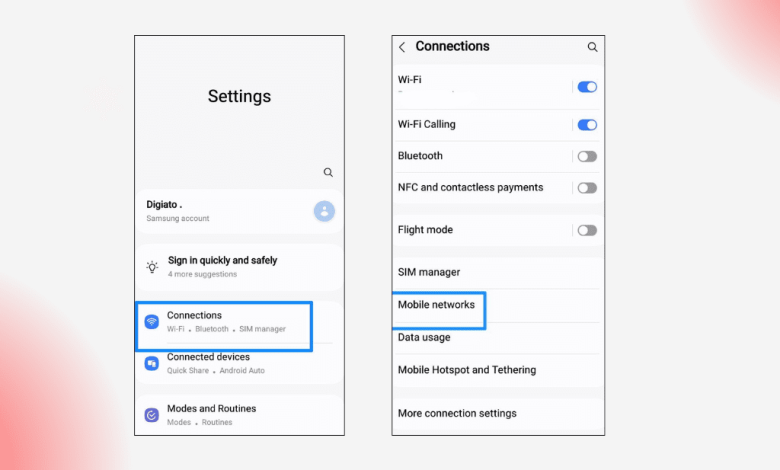
Task: Select Mobile Hotspot and Tethering
Action: point(467,370)
